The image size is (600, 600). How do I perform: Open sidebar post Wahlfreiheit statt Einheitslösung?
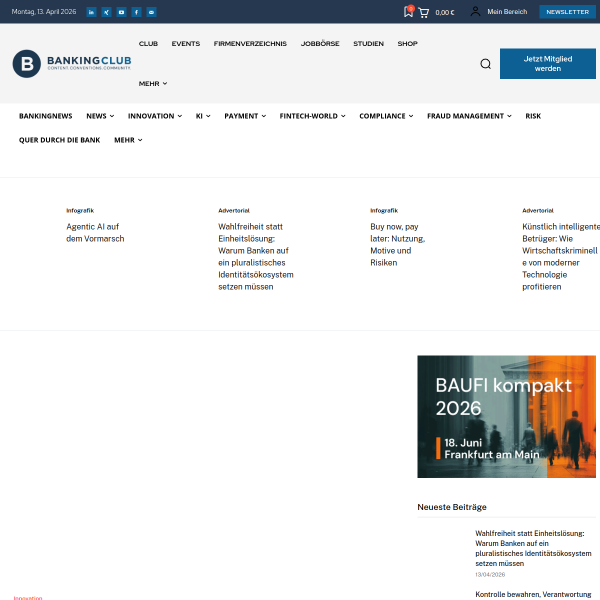(533, 548)
